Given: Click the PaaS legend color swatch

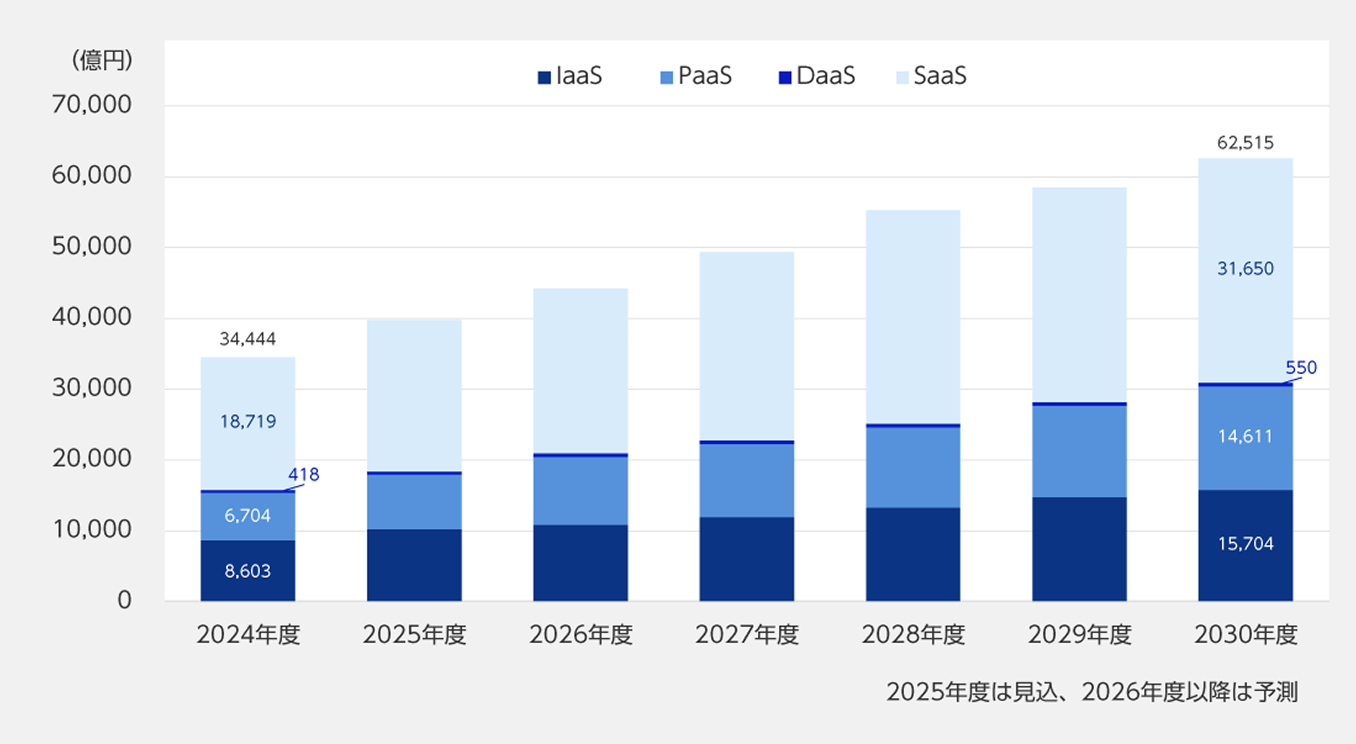Looking at the screenshot, I should [x=667, y=77].
